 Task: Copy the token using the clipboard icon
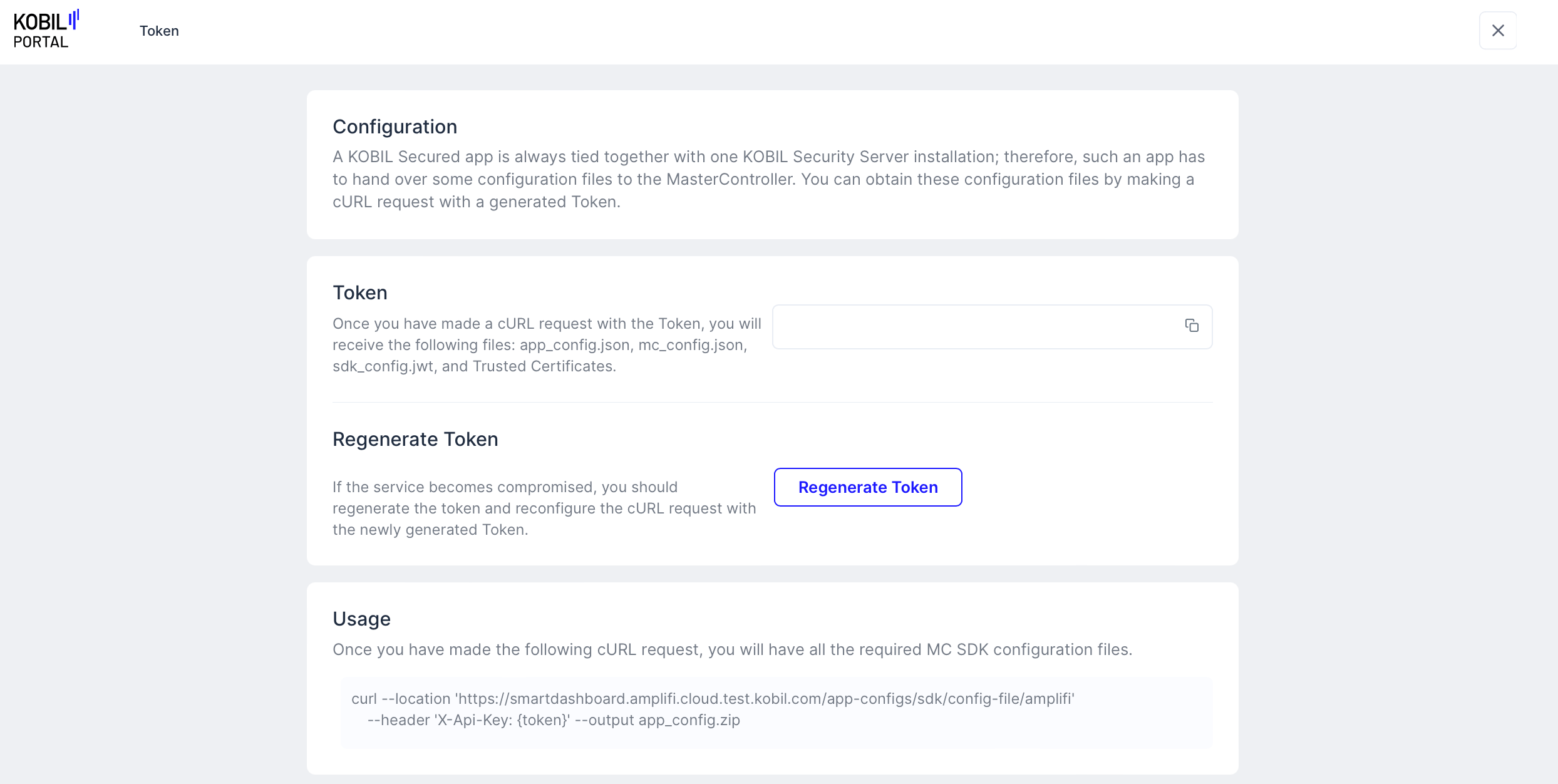pos(1191,326)
